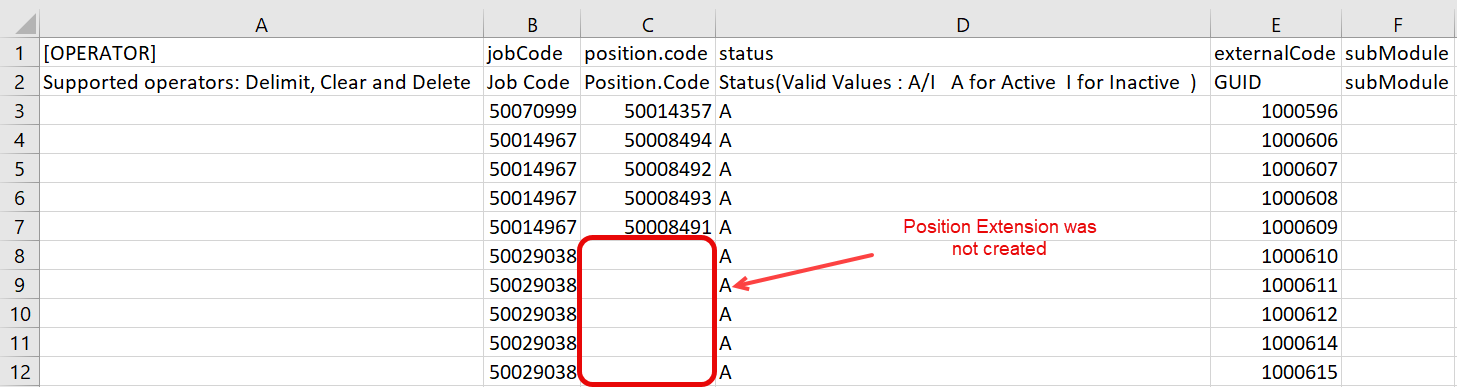This screenshot has width=1457, height=387.
Task: Click position code cell 50008492
Action: click(x=648, y=170)
